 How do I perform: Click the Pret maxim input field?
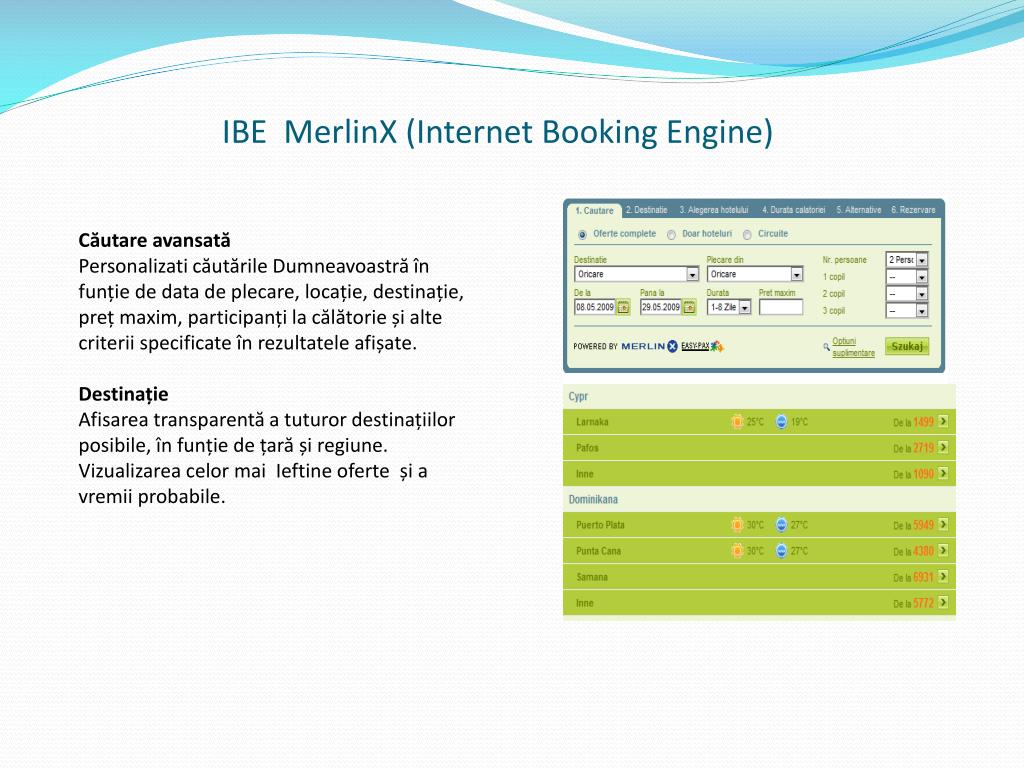(x=781, y=307)
